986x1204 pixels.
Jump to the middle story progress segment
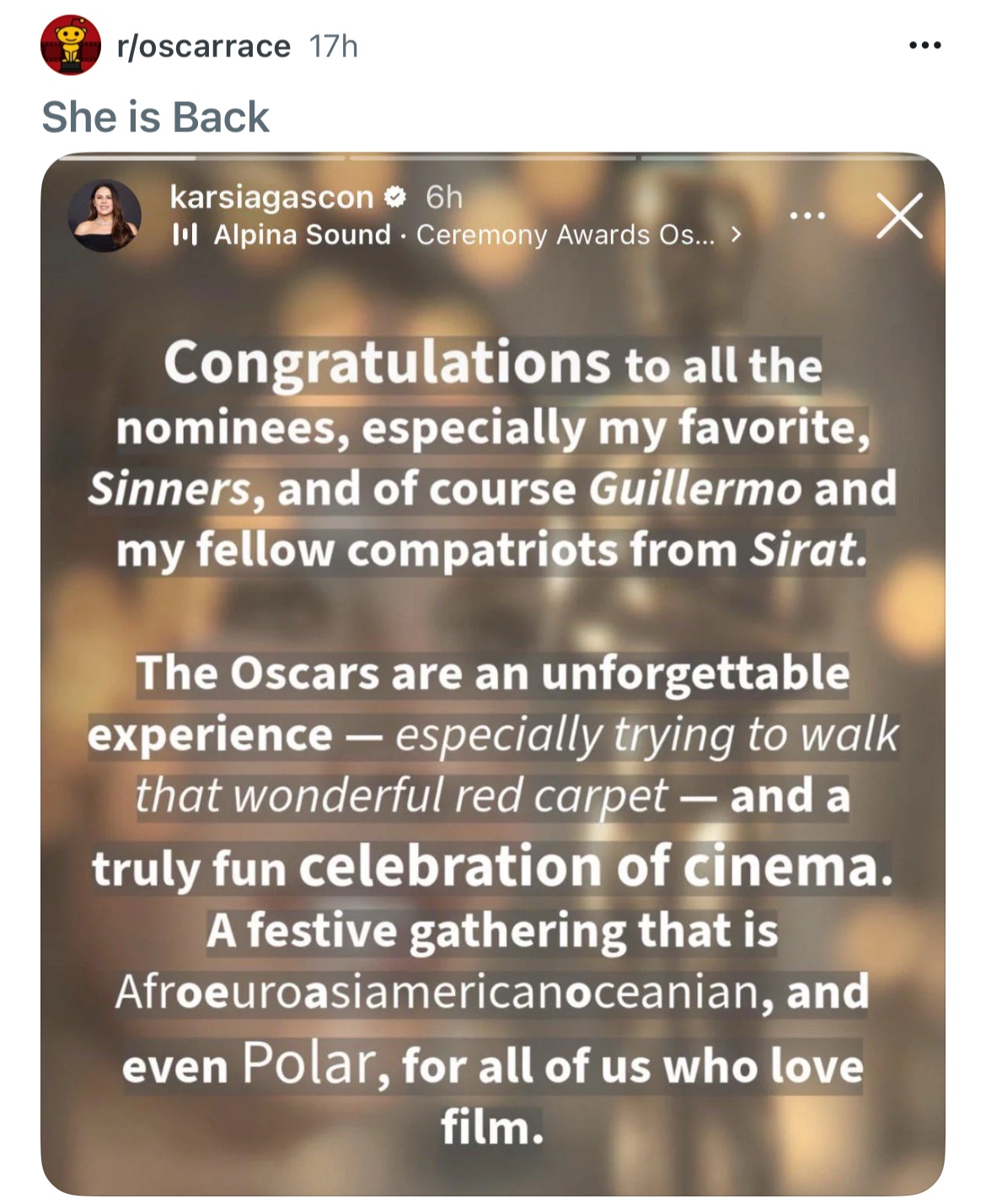tap(492, 158)
